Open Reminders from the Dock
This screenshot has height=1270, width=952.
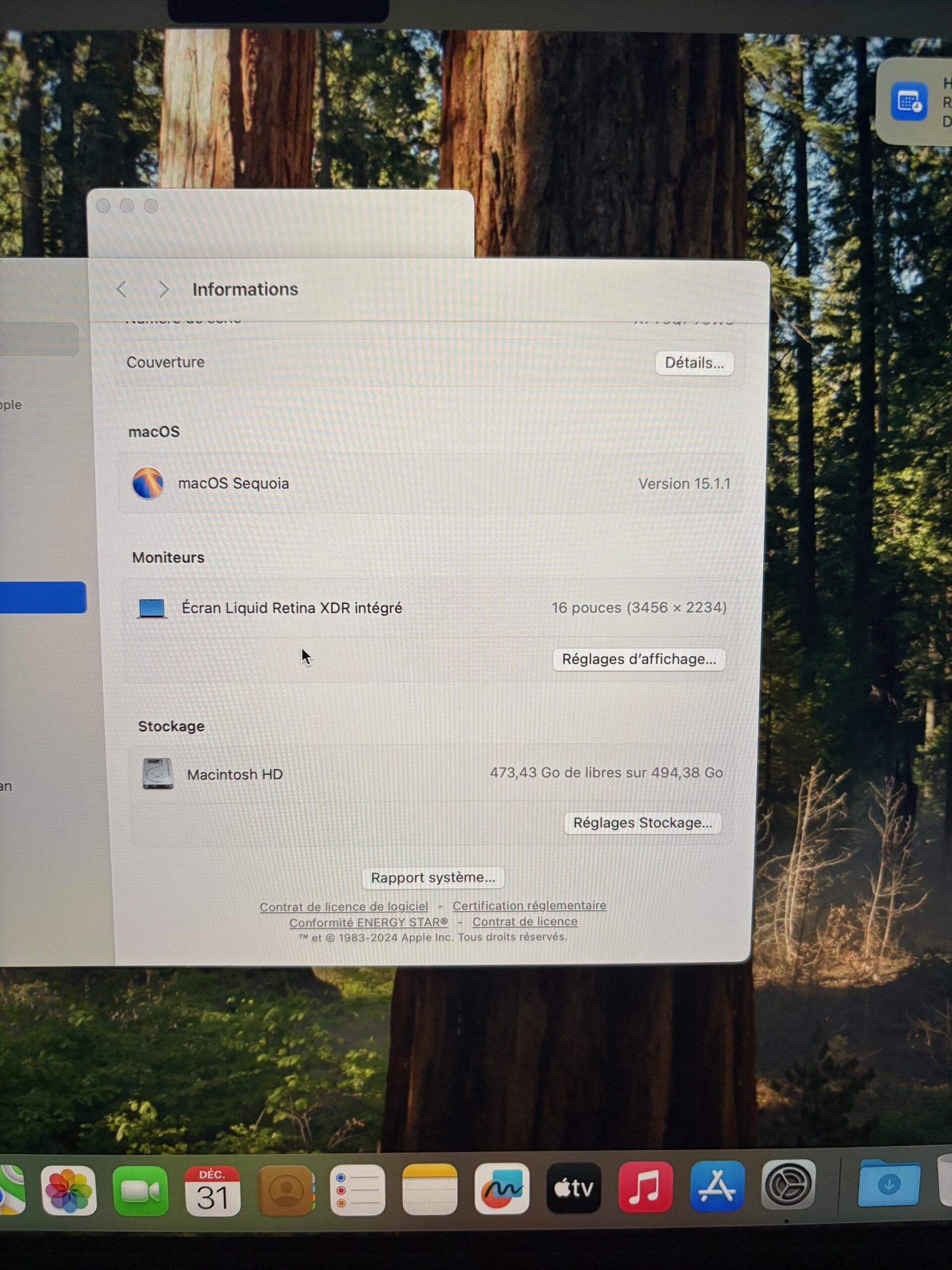(x=357, y=1190)
